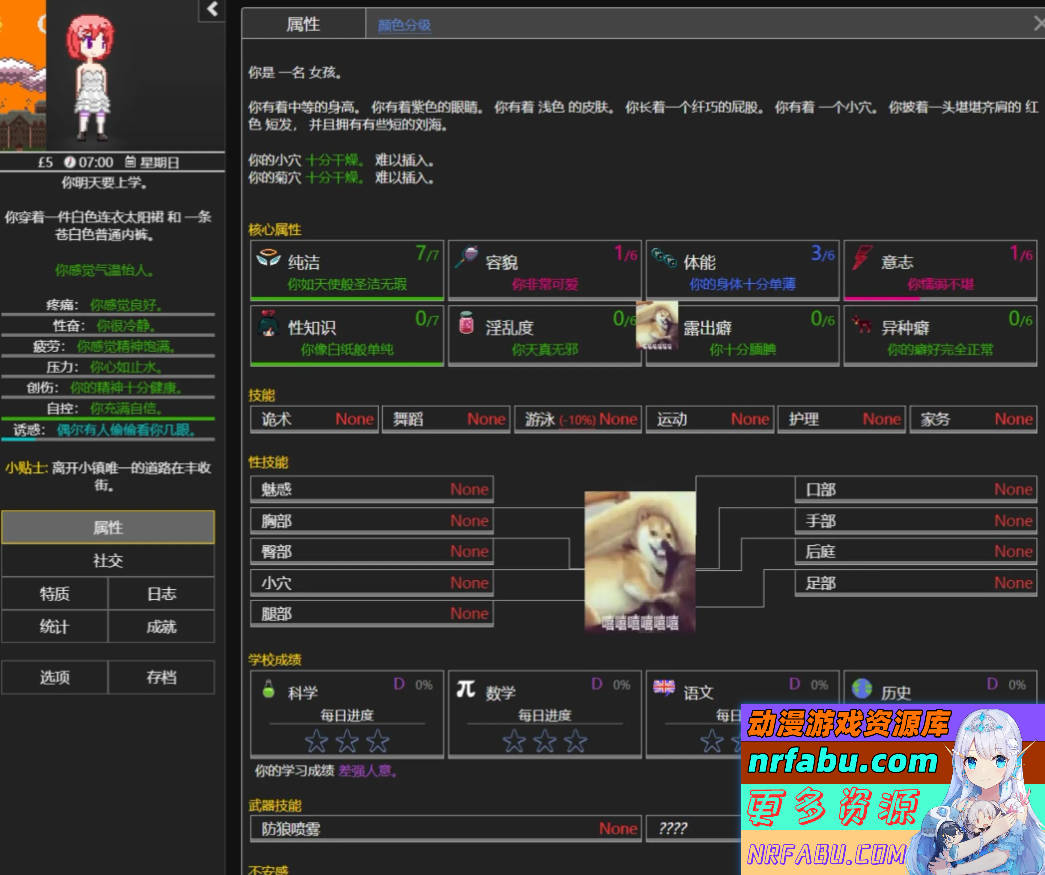Open the 社交 panel
The image size is (1045, 875).
(x=108, y=561)
